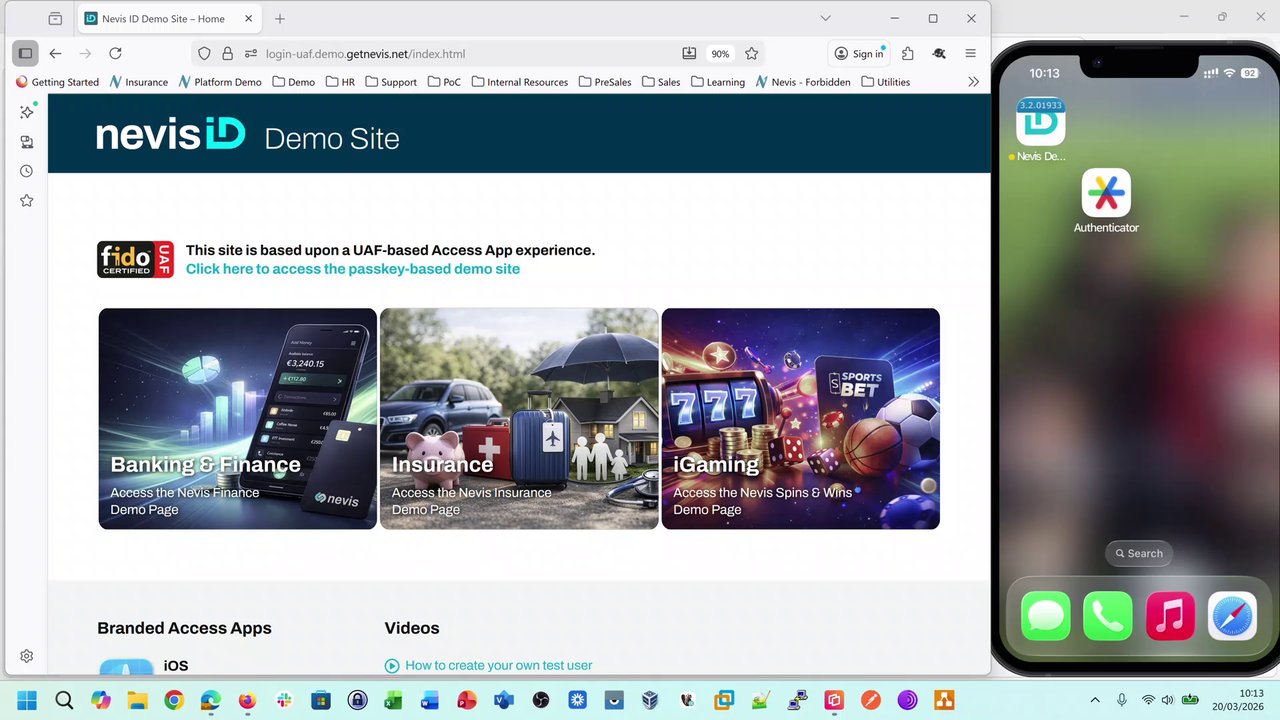This screenshot has height=720, width=1280.
Task: Open the Insurance demo card
Action: 519,418
